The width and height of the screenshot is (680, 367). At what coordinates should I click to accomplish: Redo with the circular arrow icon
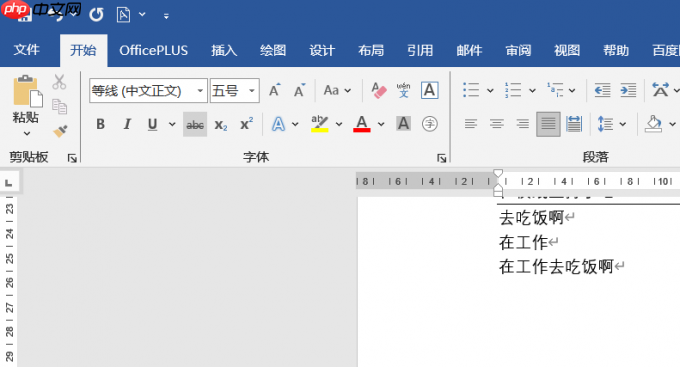pyautogui.click(x=96, y=15)
